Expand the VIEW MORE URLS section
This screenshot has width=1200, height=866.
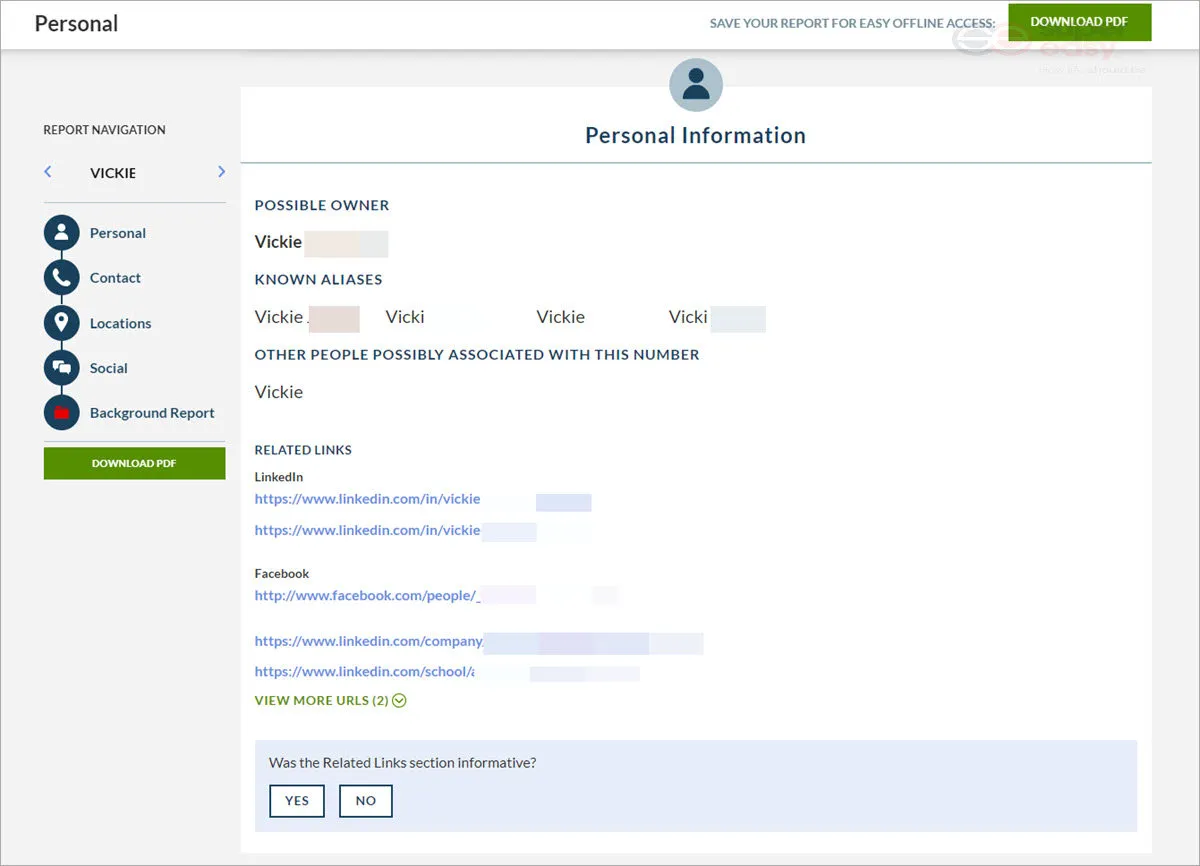click(x=330, y=700)
